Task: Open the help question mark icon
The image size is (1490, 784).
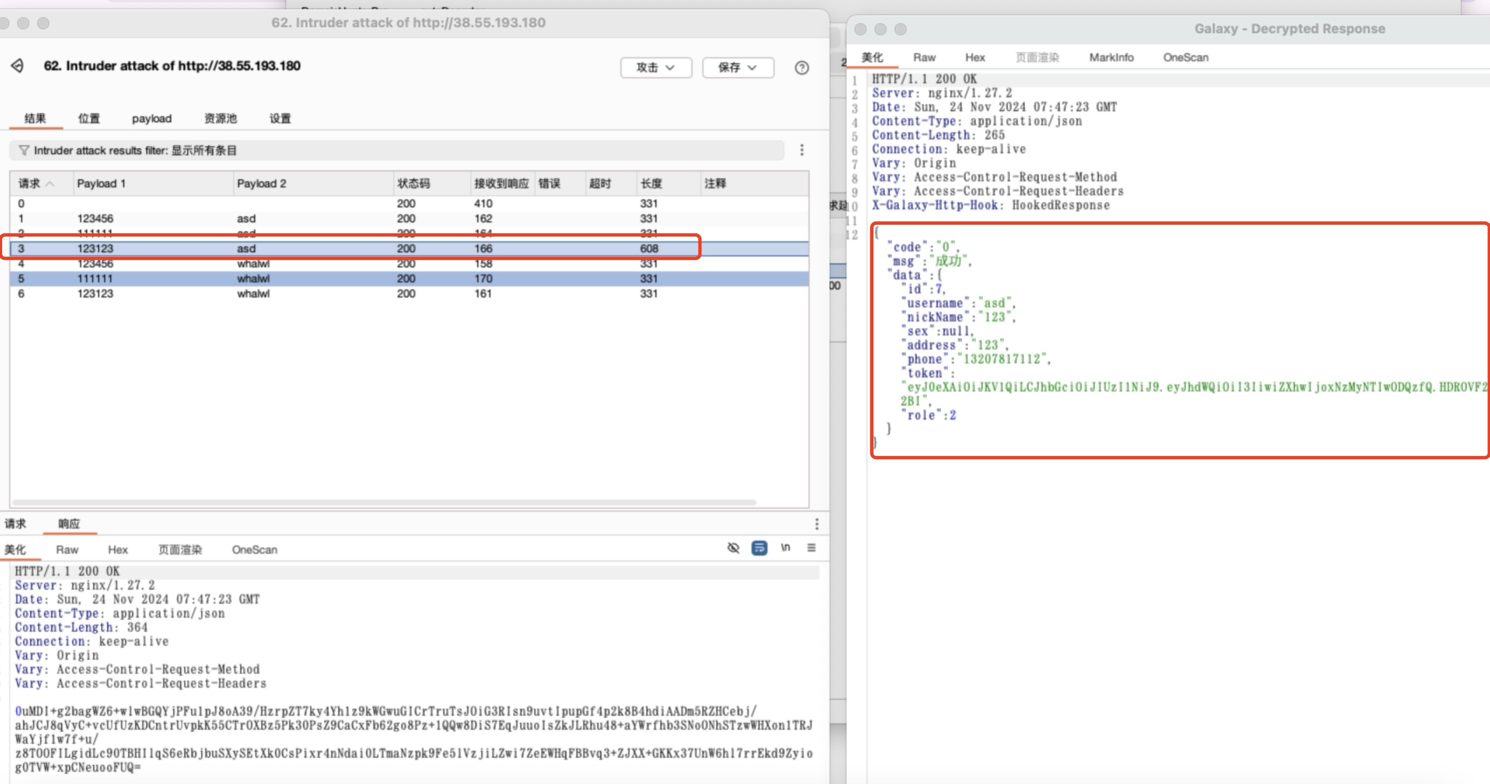Action: pos(801,68)
